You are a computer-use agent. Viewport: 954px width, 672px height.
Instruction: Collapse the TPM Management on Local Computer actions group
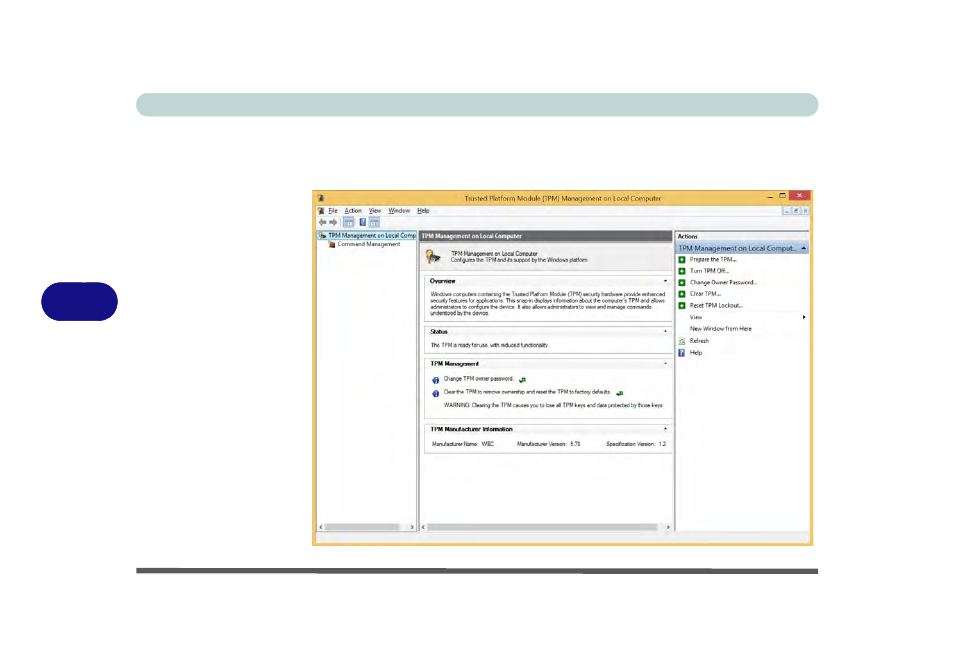pos(804,248)
